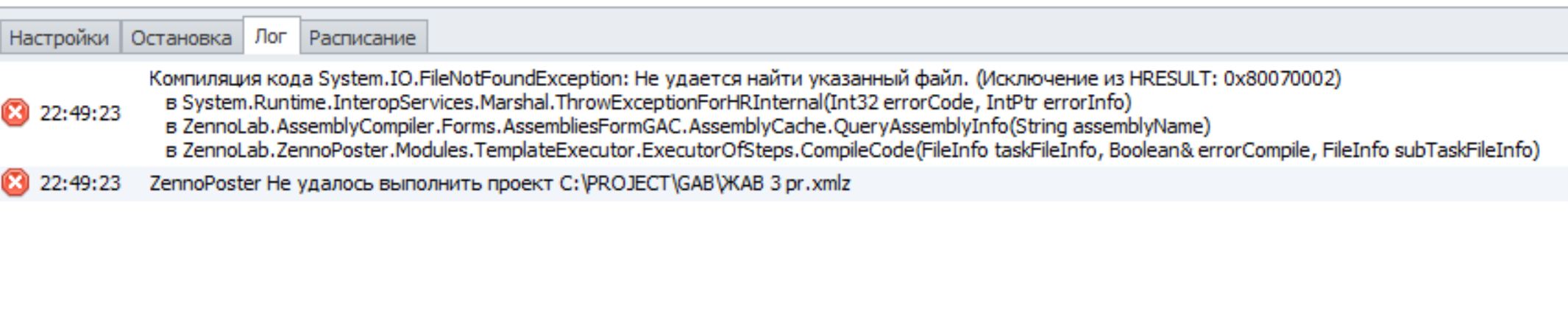
Task: Click the 22:49:23 timestamp on the ZennoPoster row
Action: coord(79,183)
